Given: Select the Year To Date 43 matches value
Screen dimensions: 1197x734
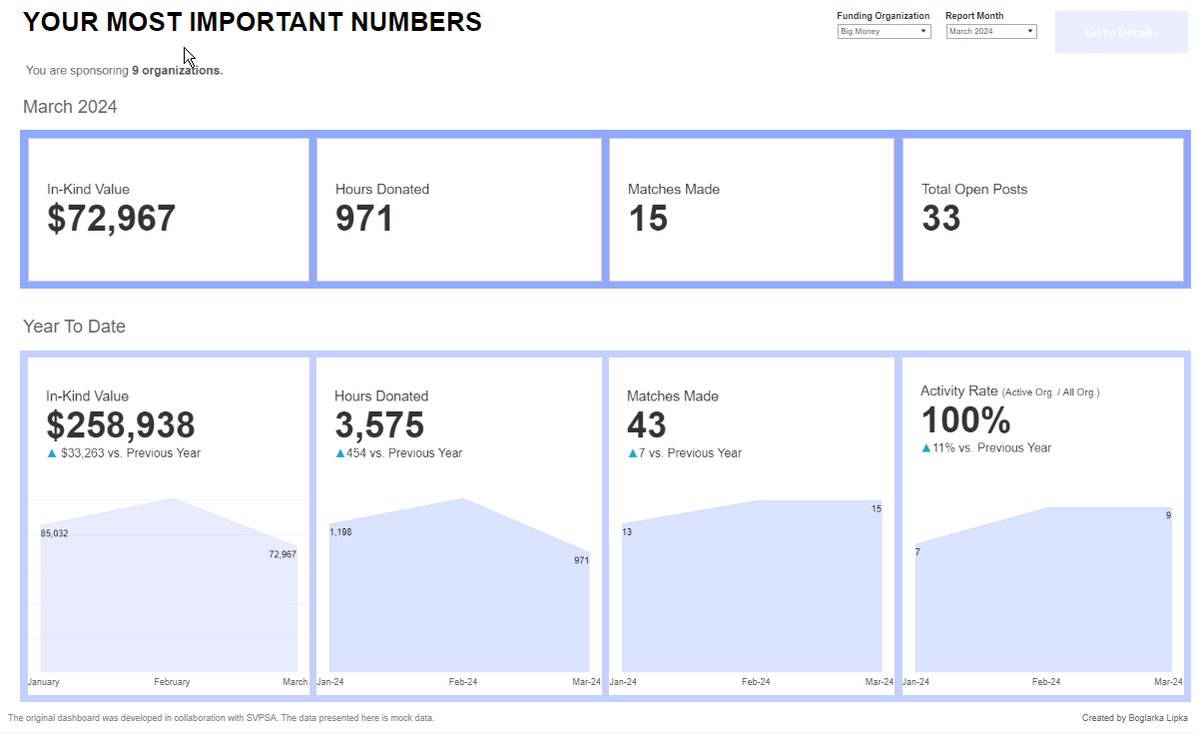Looking at the screenshot, I should pos(647,425).
